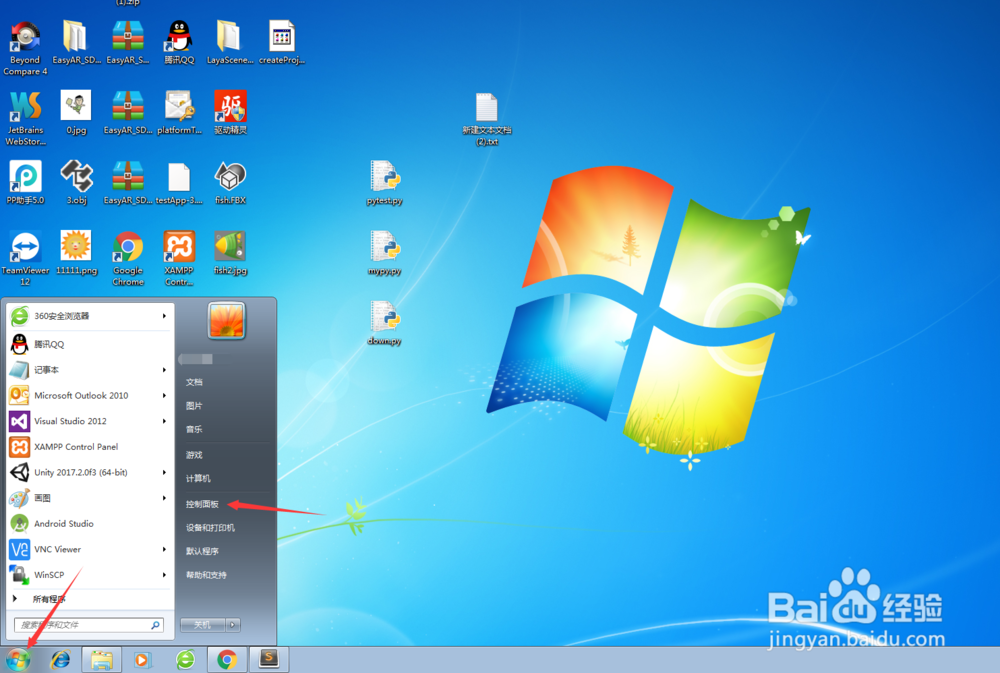Click the search magnifier icon in Start menu

click(155, 625)
